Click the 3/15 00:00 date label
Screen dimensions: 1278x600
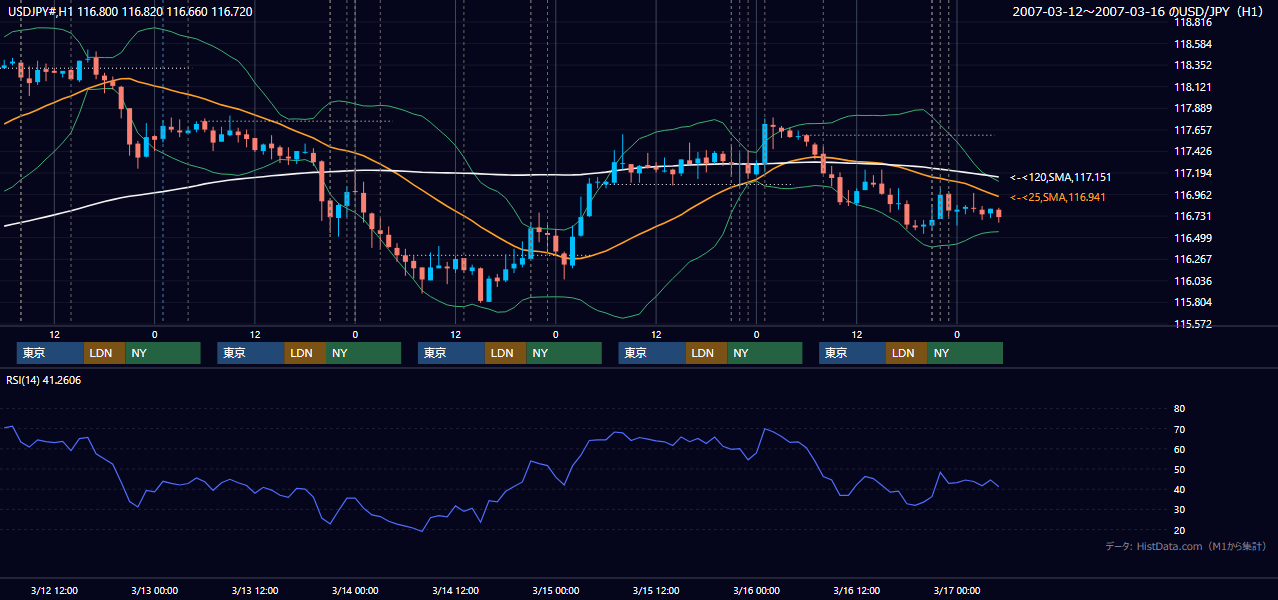(x=555, y=591)
